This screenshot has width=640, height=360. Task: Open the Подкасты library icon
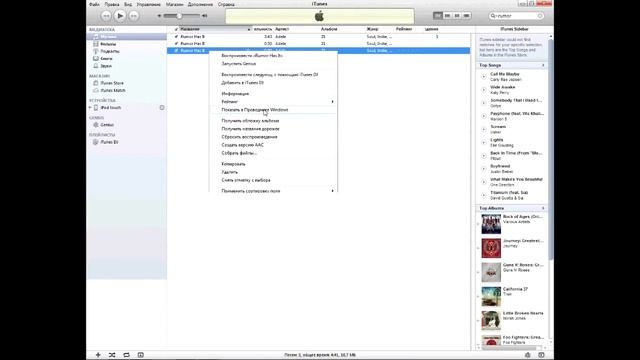coord(96,51)
